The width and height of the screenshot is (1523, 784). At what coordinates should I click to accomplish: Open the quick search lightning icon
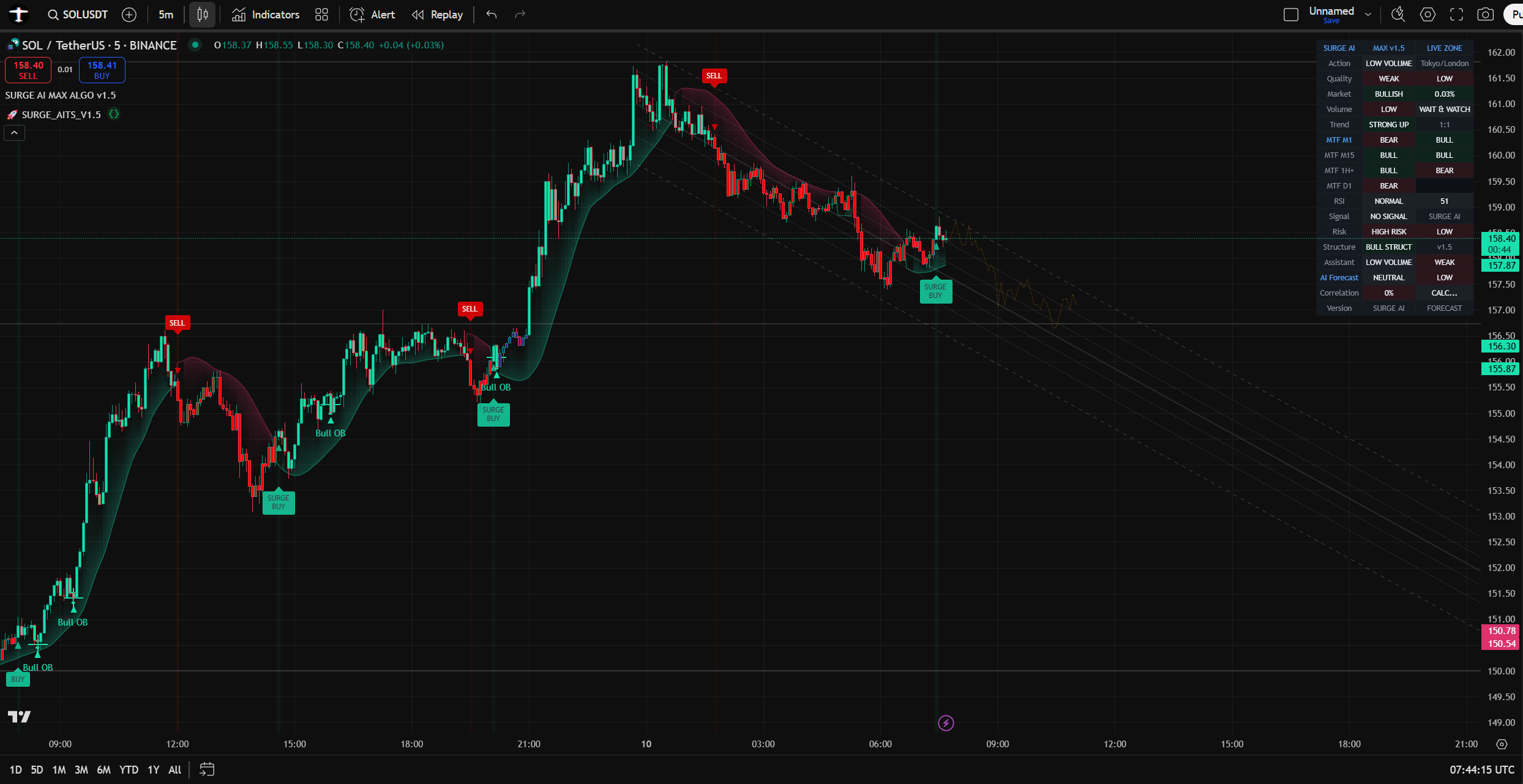(1398, 15)
